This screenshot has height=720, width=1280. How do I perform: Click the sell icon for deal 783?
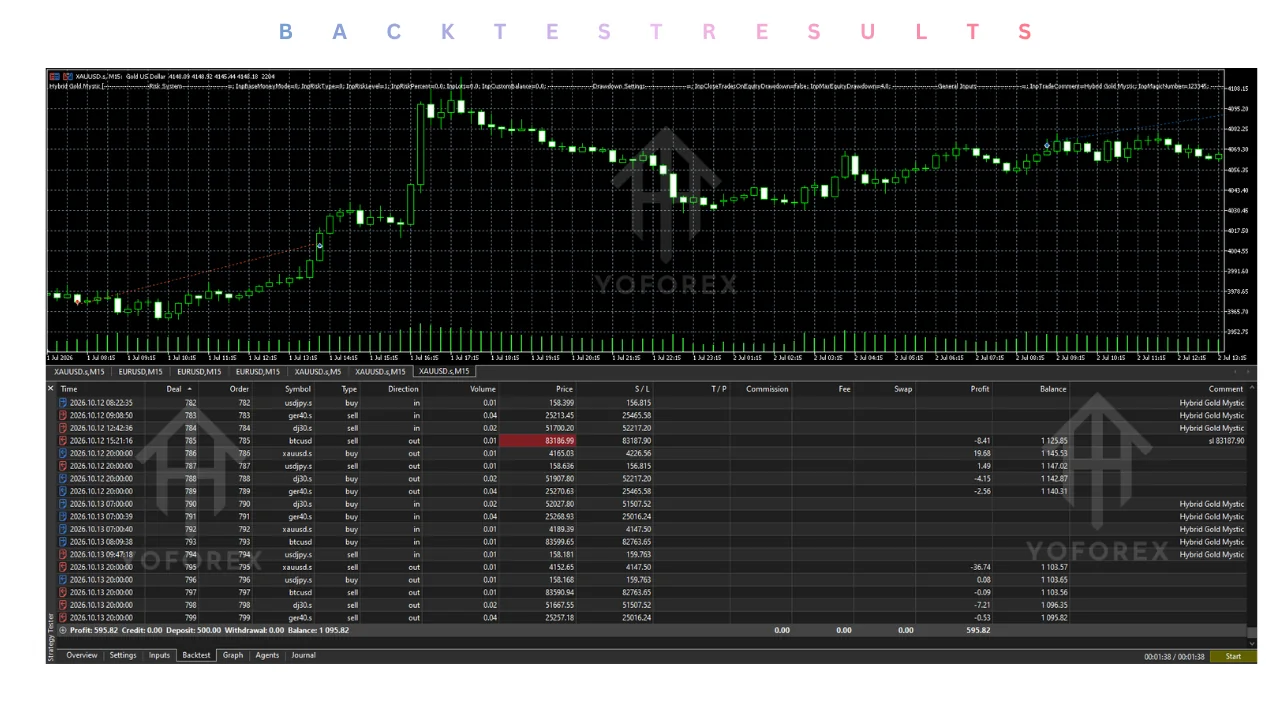pos(64,416)
